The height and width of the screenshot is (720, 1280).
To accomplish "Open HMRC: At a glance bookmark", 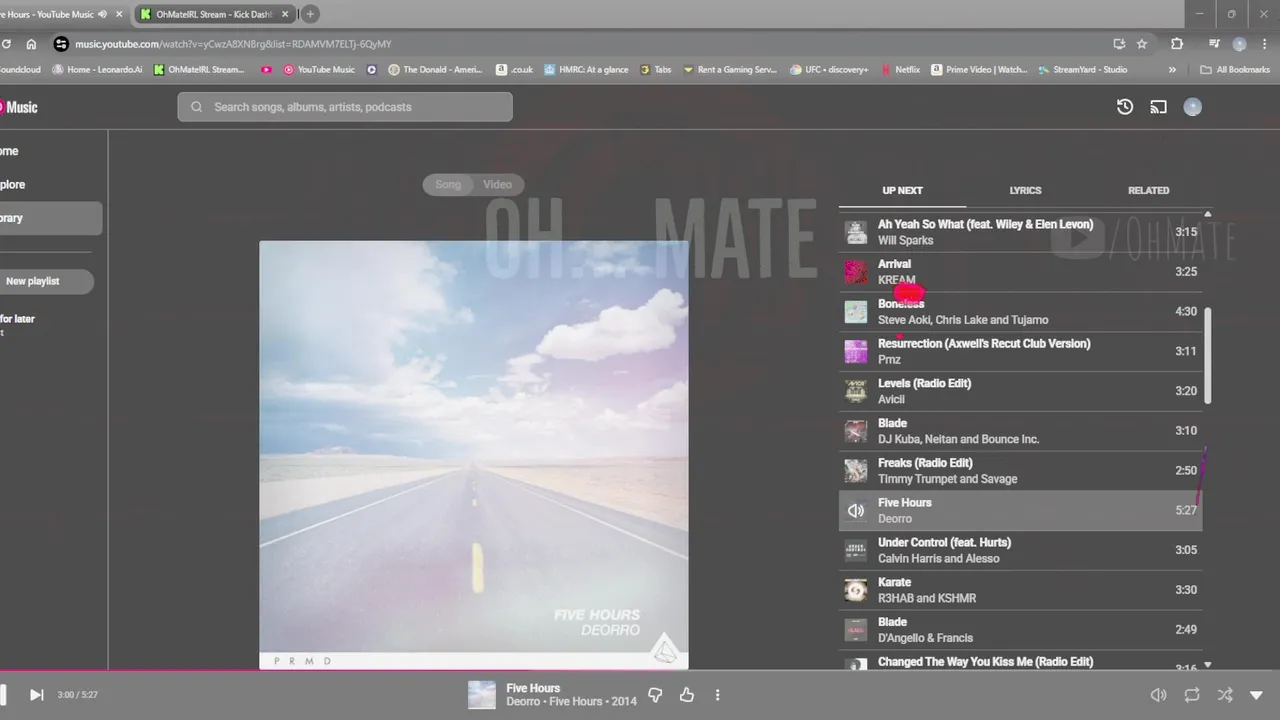I will [x=586, y=70].
